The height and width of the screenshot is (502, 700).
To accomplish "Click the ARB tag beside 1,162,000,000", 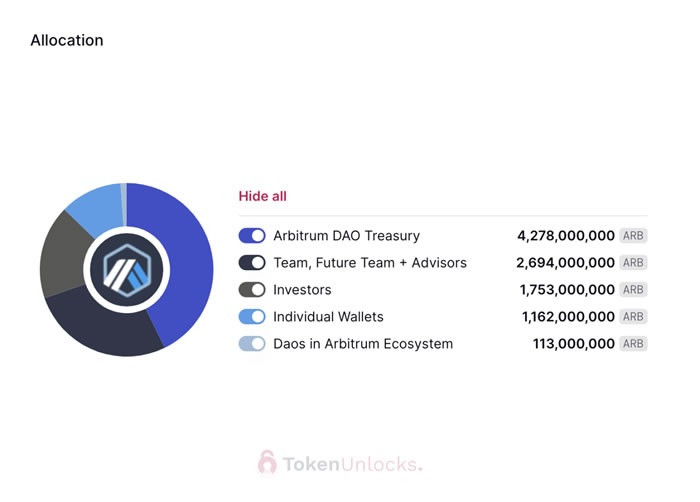I will pos(633,317).
